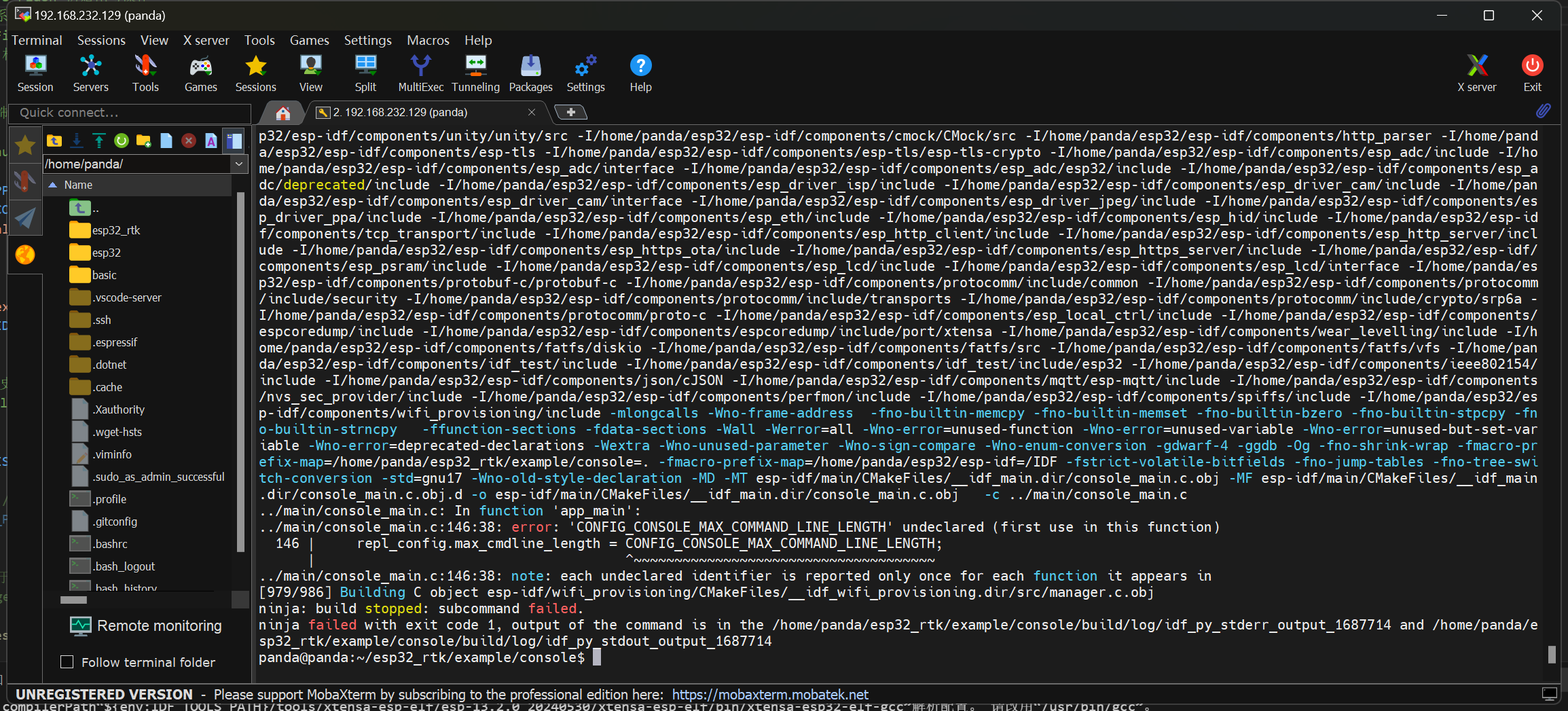The height and width of the screenshot is (711, 1568).
Task: Download selected files with blue arrow icon
Action: pyautogui.click(x=77, y=141)
